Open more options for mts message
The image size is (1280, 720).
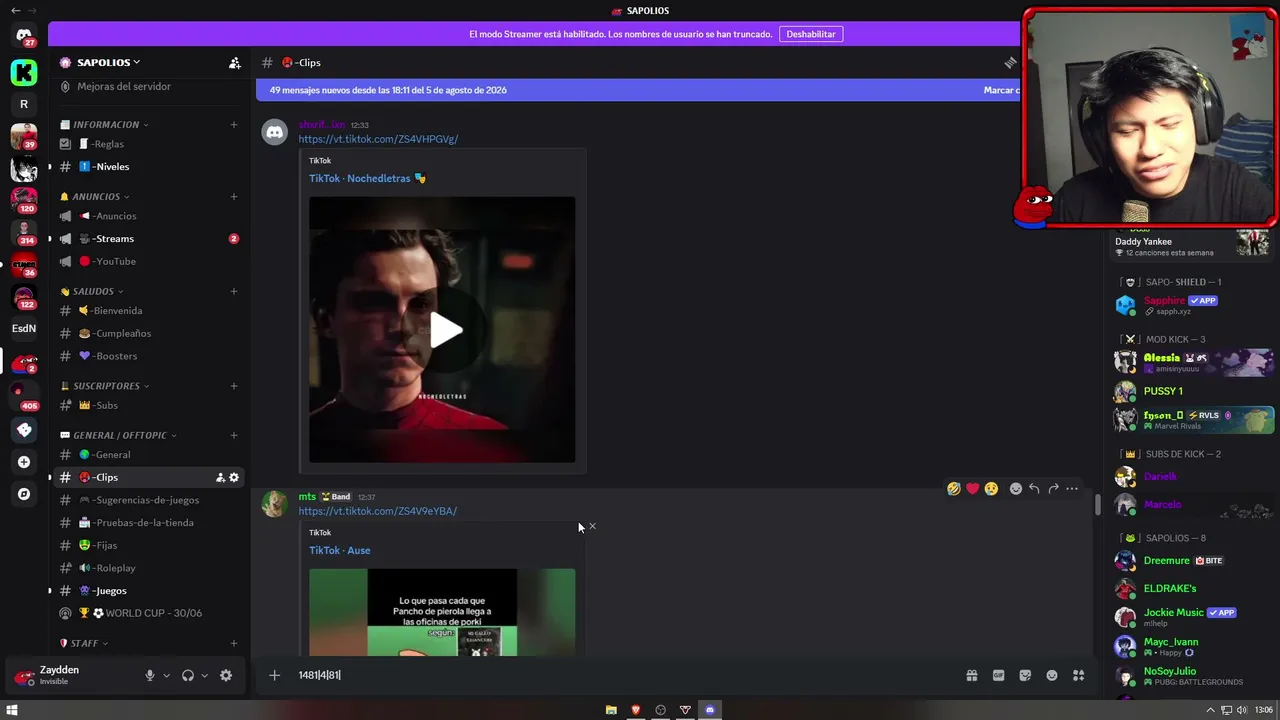(x=1072, y=489)
